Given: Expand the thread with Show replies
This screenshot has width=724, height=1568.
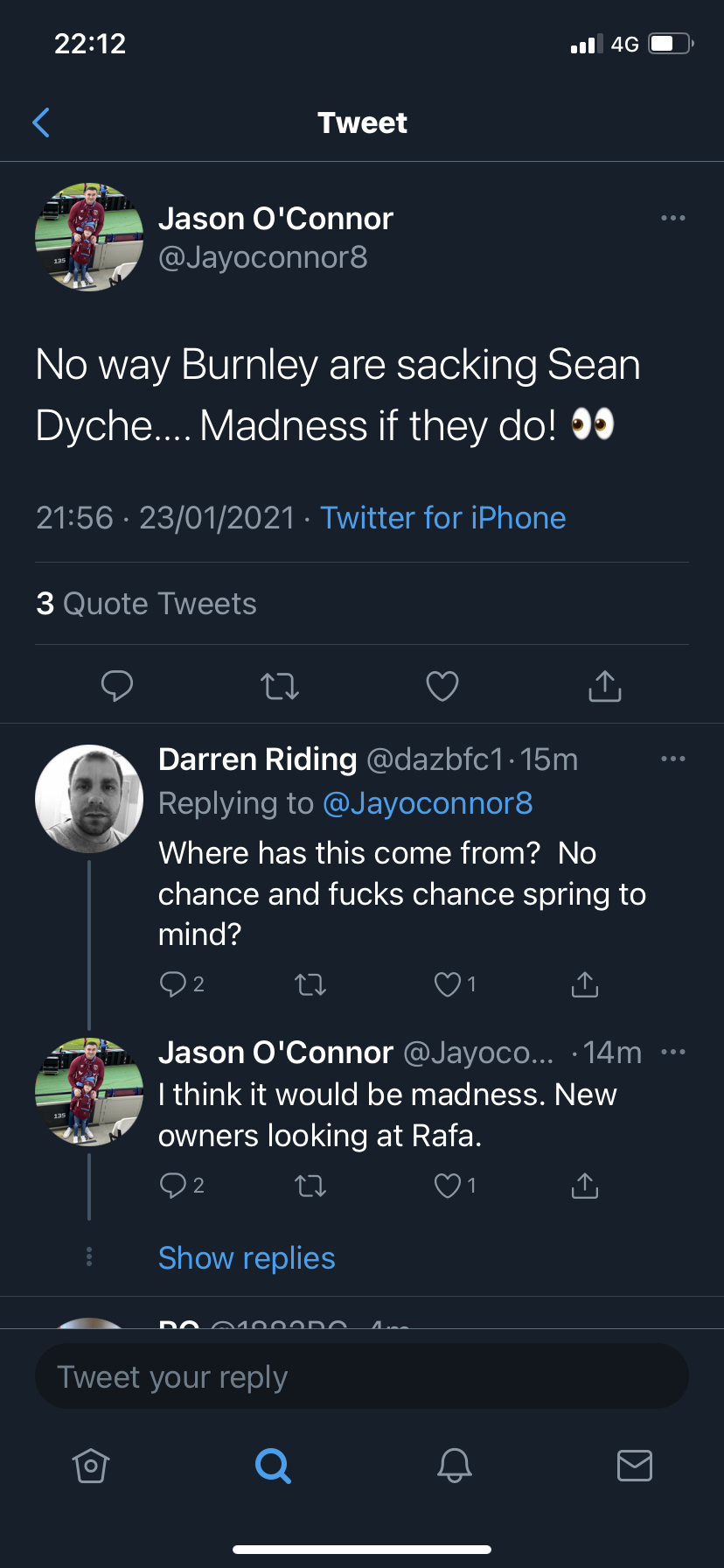Looking at the screenshot, I should [247, 1258].
